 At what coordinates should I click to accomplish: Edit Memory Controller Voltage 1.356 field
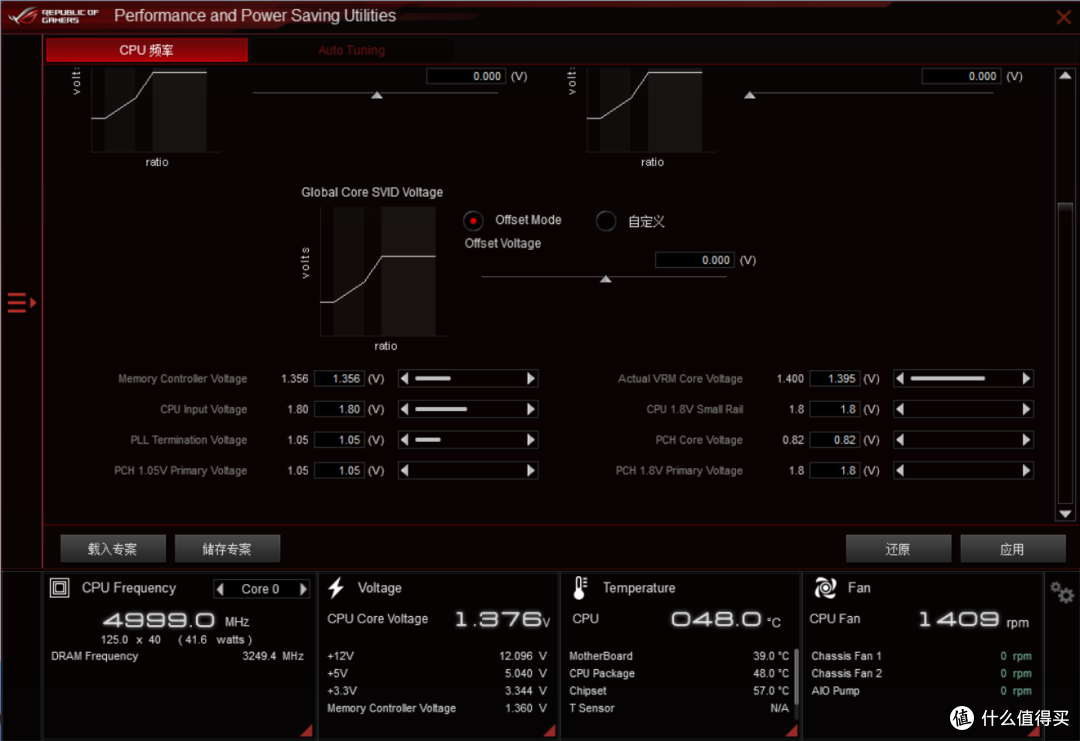(x=340, y=378)
